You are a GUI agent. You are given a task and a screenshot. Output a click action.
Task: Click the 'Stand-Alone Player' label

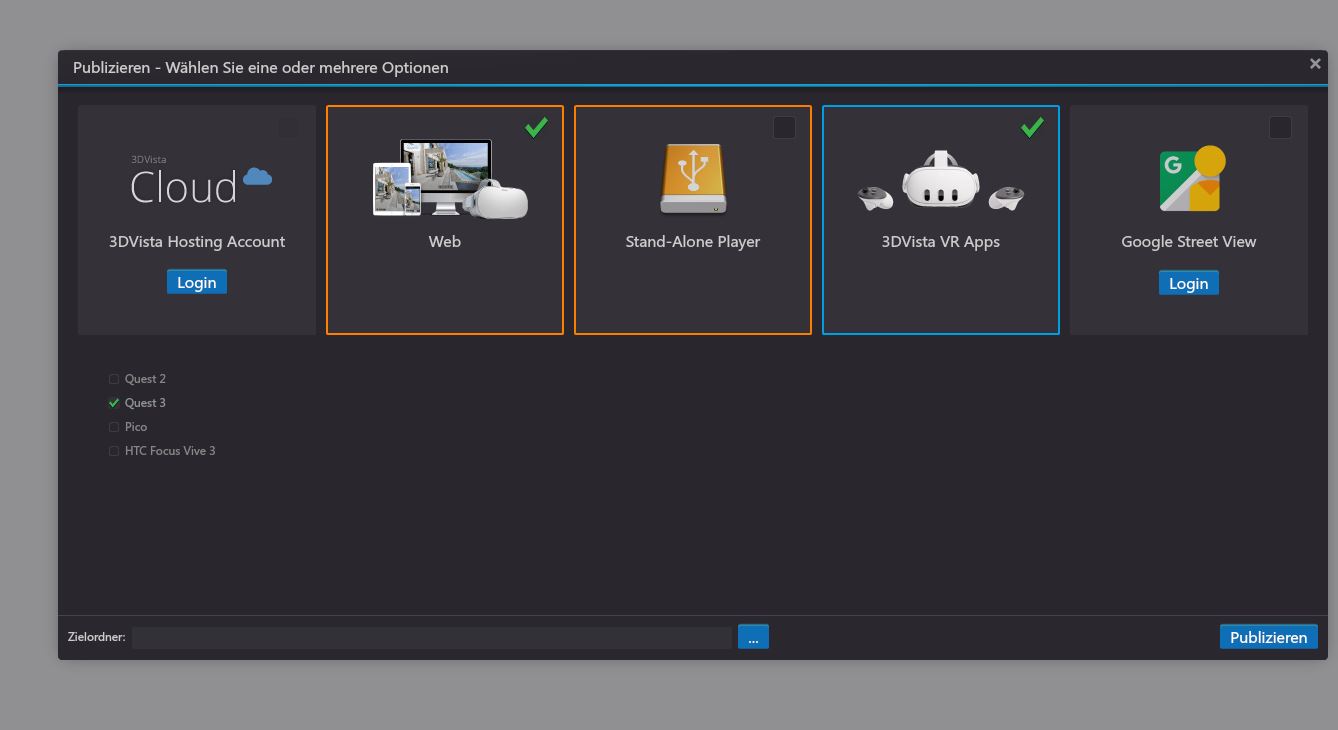(x=693, y=241)
